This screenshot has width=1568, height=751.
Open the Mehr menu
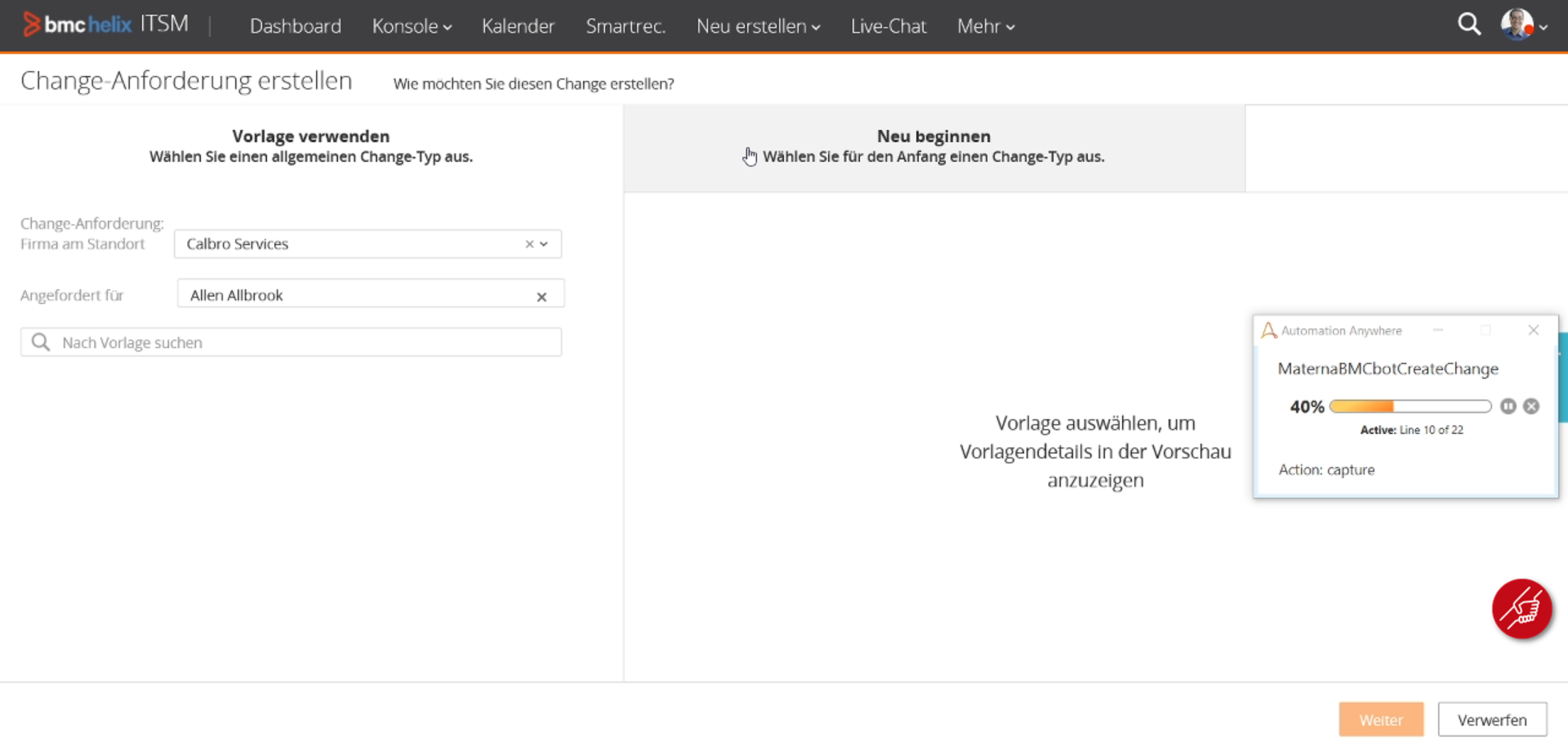click(x=985, y=26)
